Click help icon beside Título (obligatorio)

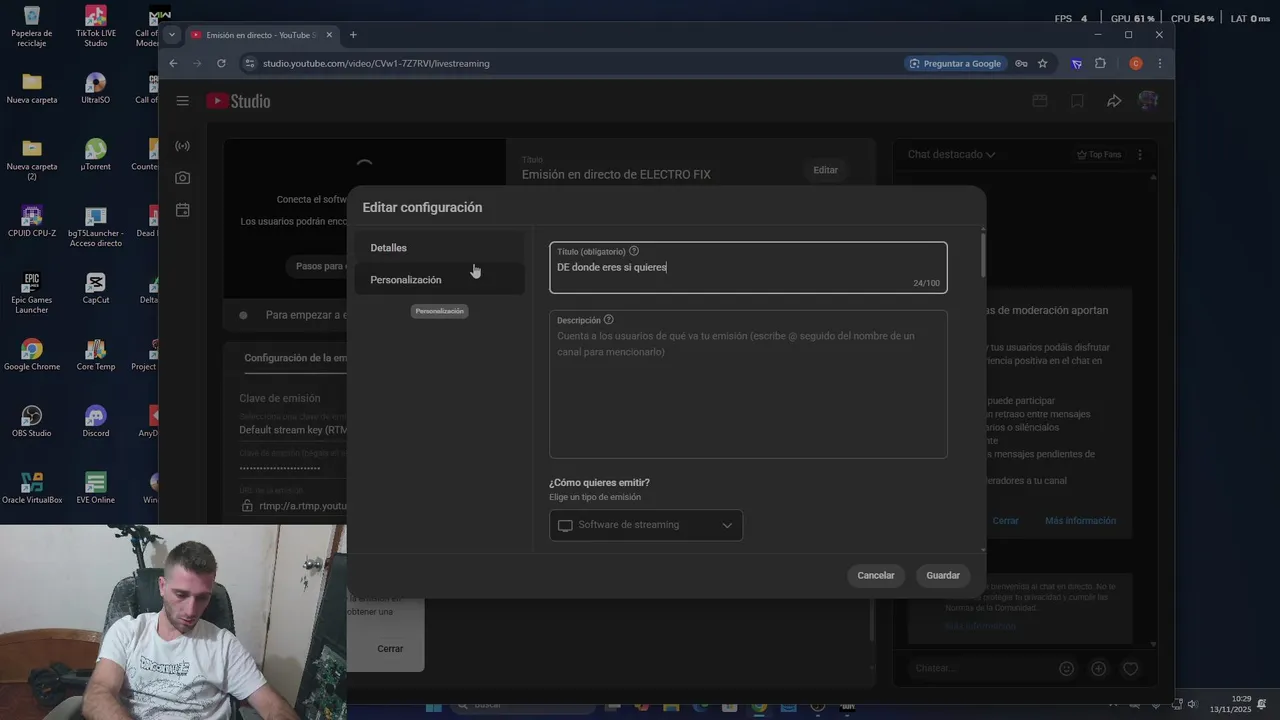tap(634, 251)
